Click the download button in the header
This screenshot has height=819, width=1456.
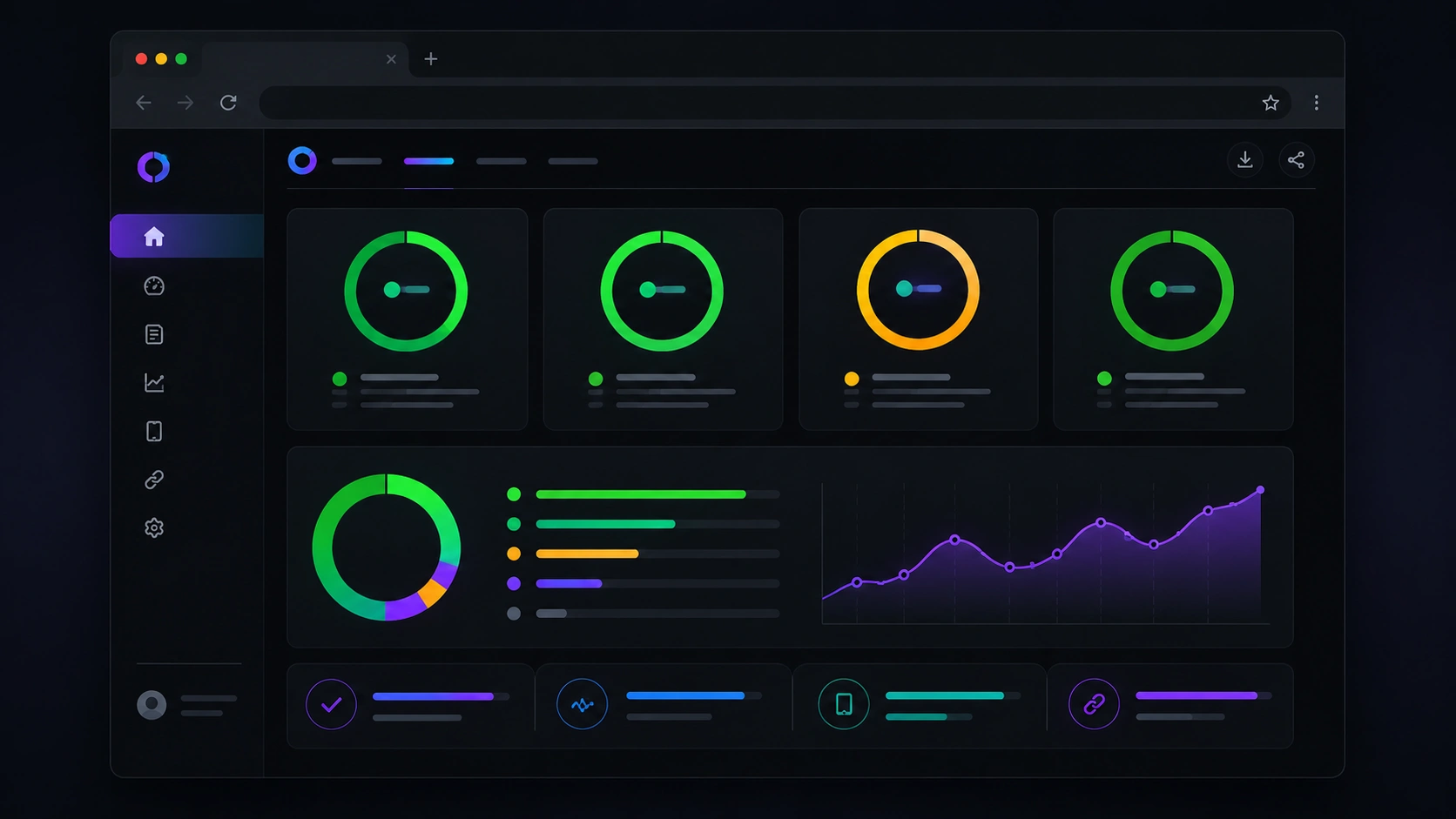tap(1245, 160)
